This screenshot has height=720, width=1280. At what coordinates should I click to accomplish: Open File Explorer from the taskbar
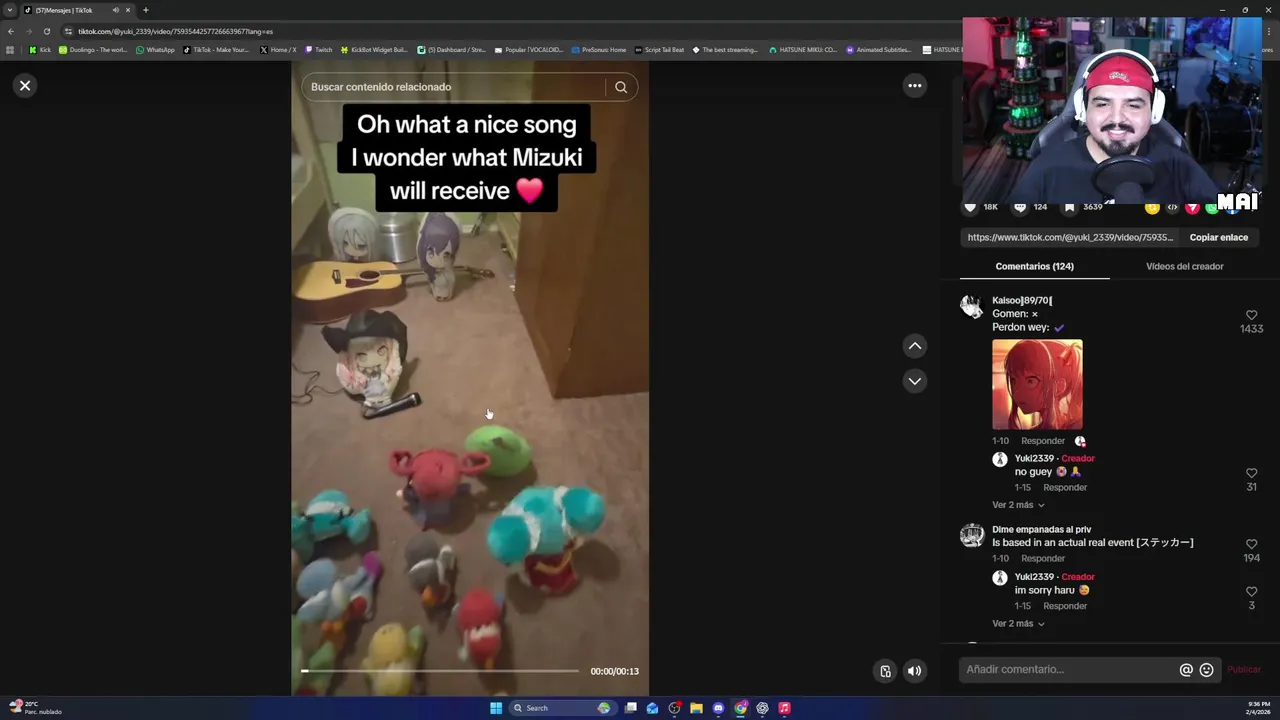tap(696, 708)
